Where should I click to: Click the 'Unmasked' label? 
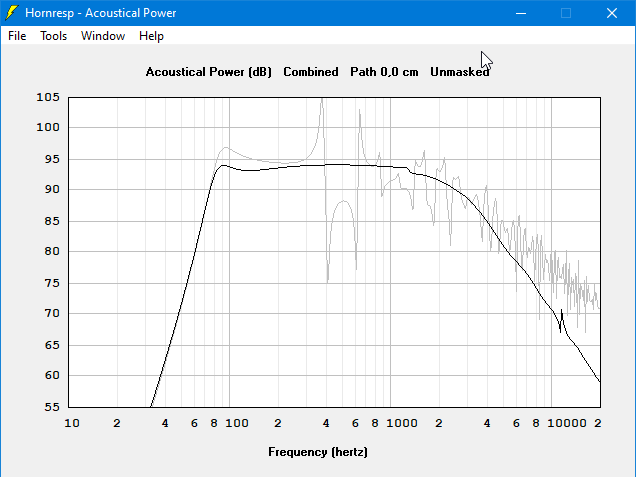460,72
